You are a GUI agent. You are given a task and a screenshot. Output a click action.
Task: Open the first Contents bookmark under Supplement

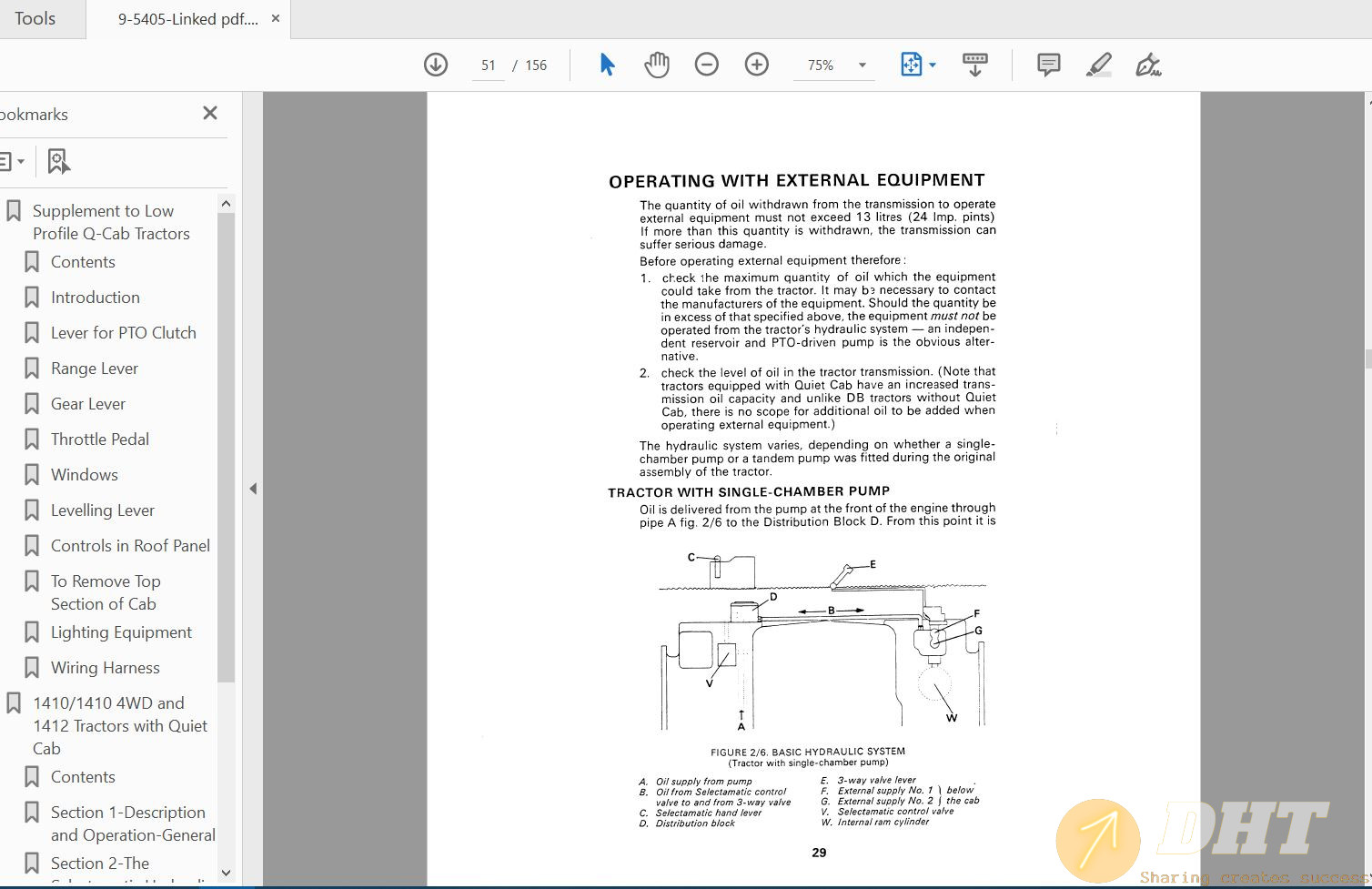pos(83,262)
